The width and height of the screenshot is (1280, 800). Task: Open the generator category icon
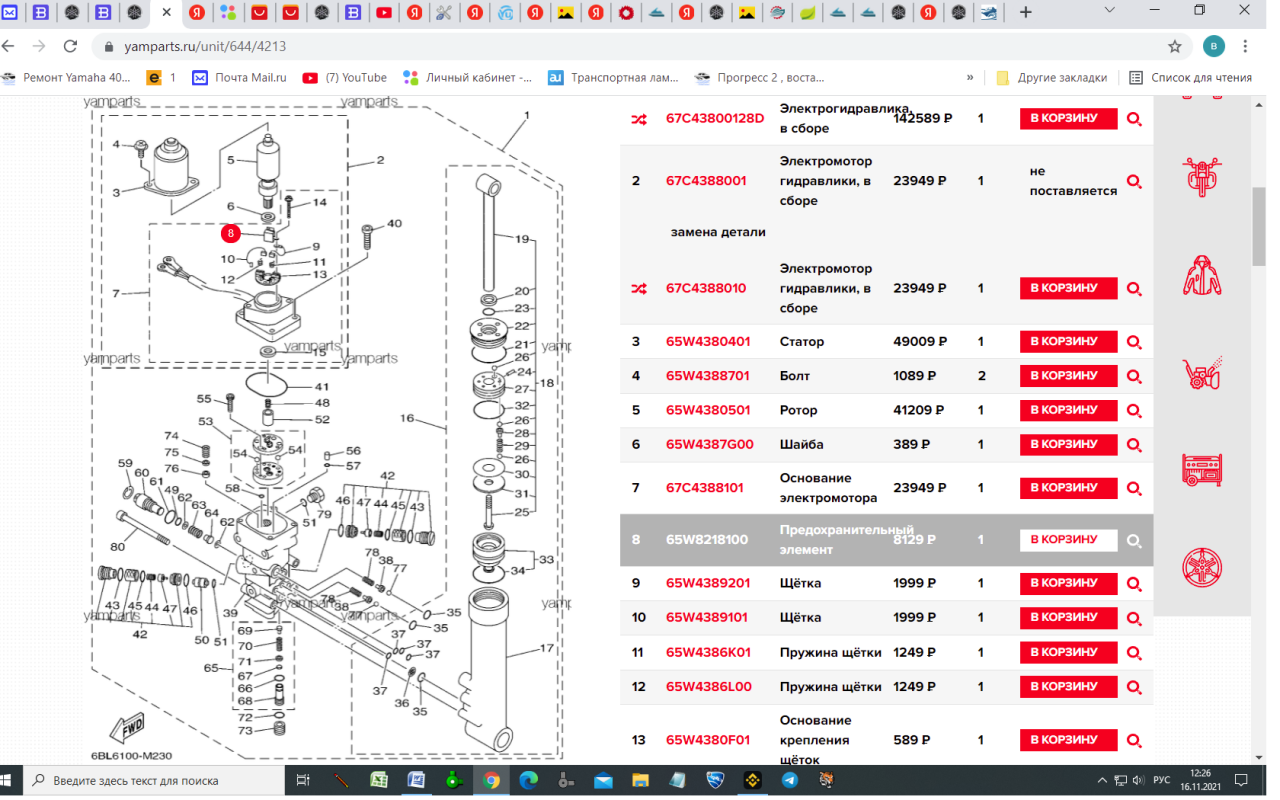(x=1202, y=469)
